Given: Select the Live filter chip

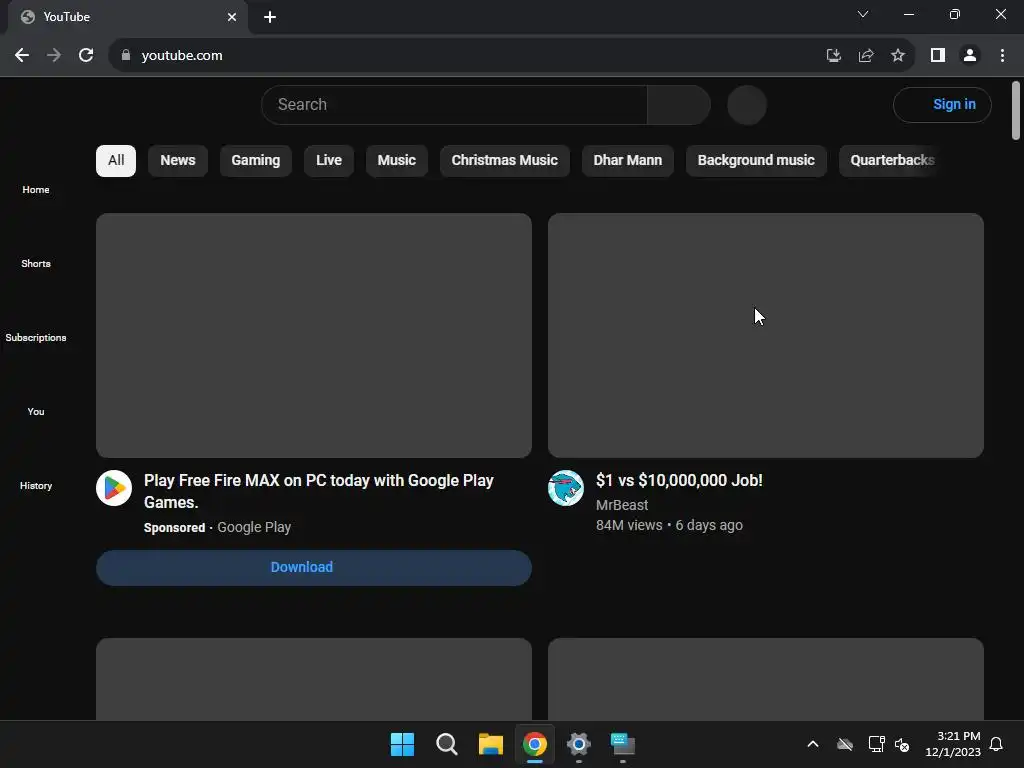Looking at the screenshot, I should (328, 161).
